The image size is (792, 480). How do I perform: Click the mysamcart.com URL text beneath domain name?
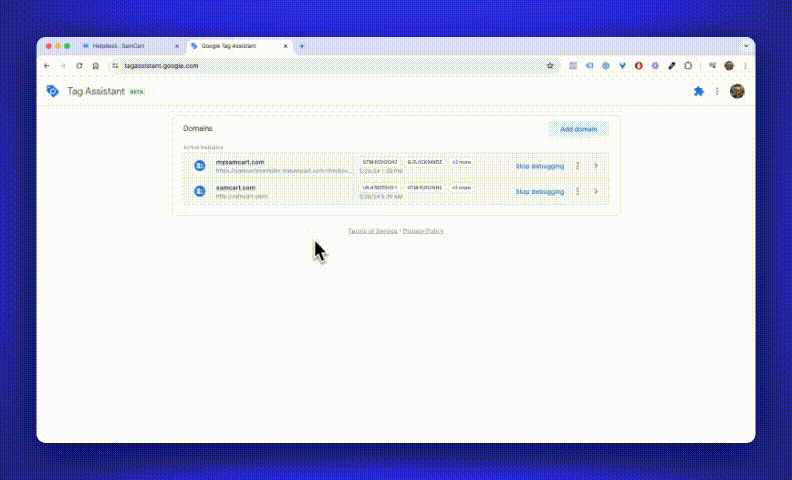(x=283, y=171)
